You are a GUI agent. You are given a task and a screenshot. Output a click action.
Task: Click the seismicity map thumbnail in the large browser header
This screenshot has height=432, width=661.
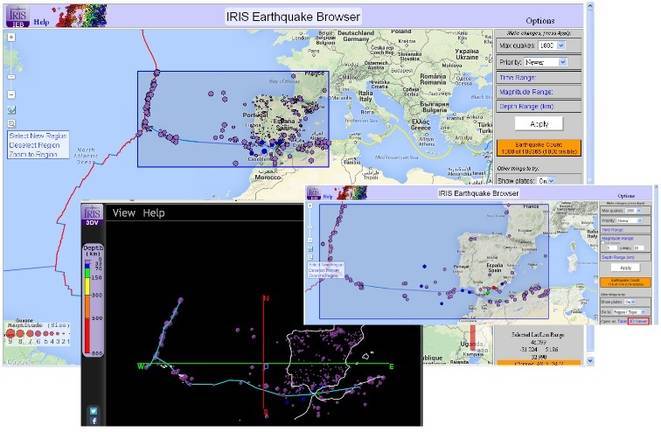pos(80,16)
